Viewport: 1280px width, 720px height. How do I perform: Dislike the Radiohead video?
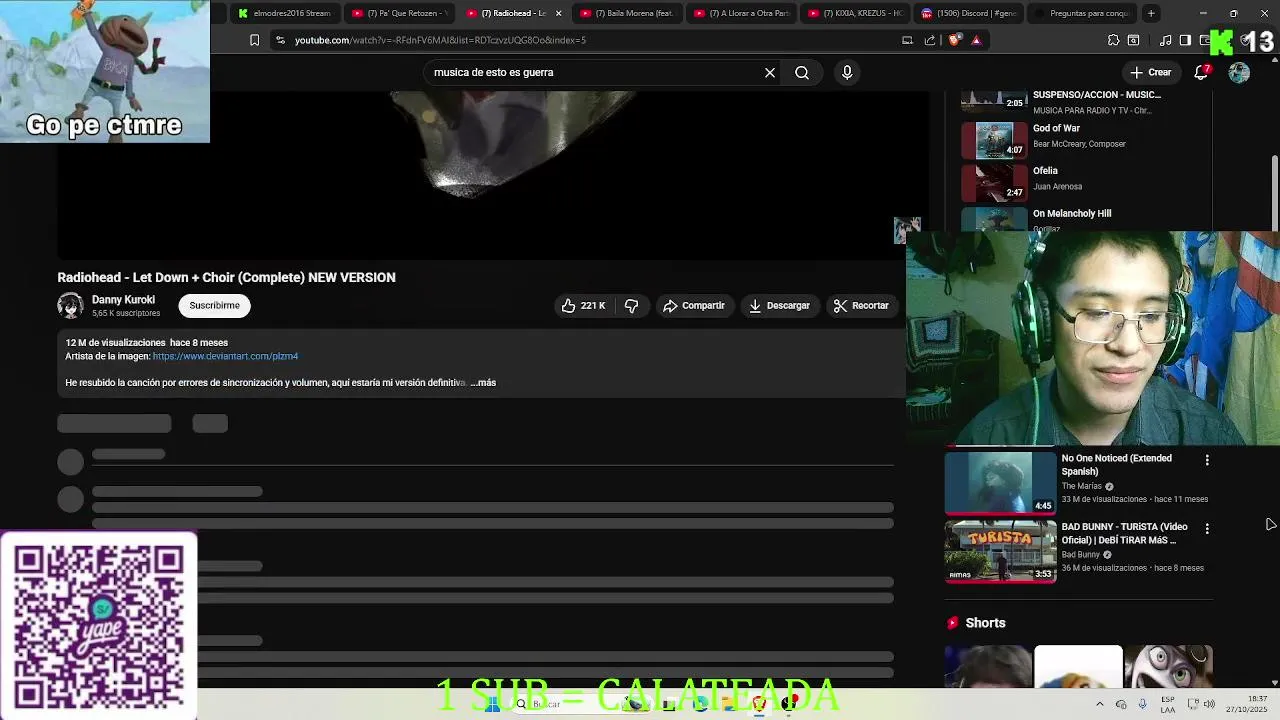tap(632, 306)
